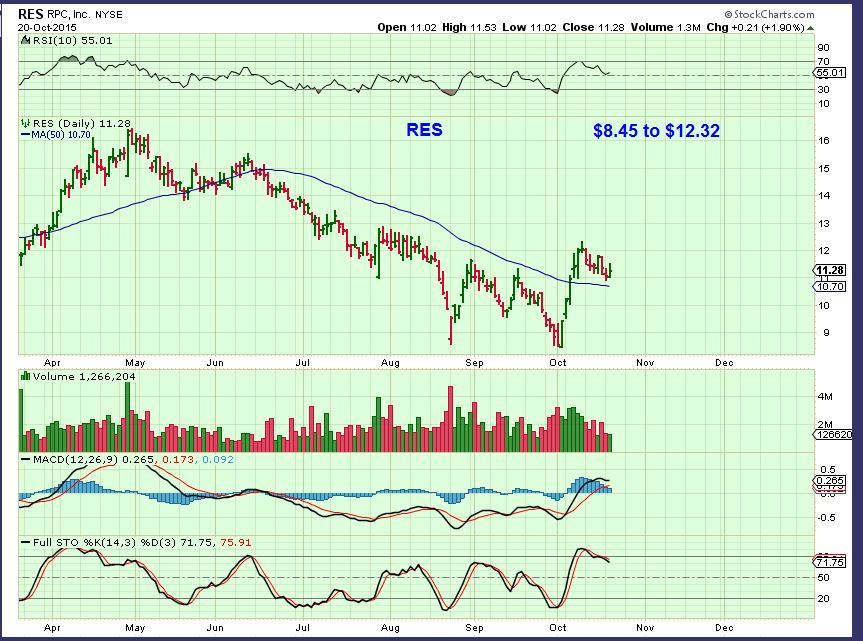Click the RSI(10) 55.01 indicator label
This screenshot has height=641, width=863.
point(72,40)
